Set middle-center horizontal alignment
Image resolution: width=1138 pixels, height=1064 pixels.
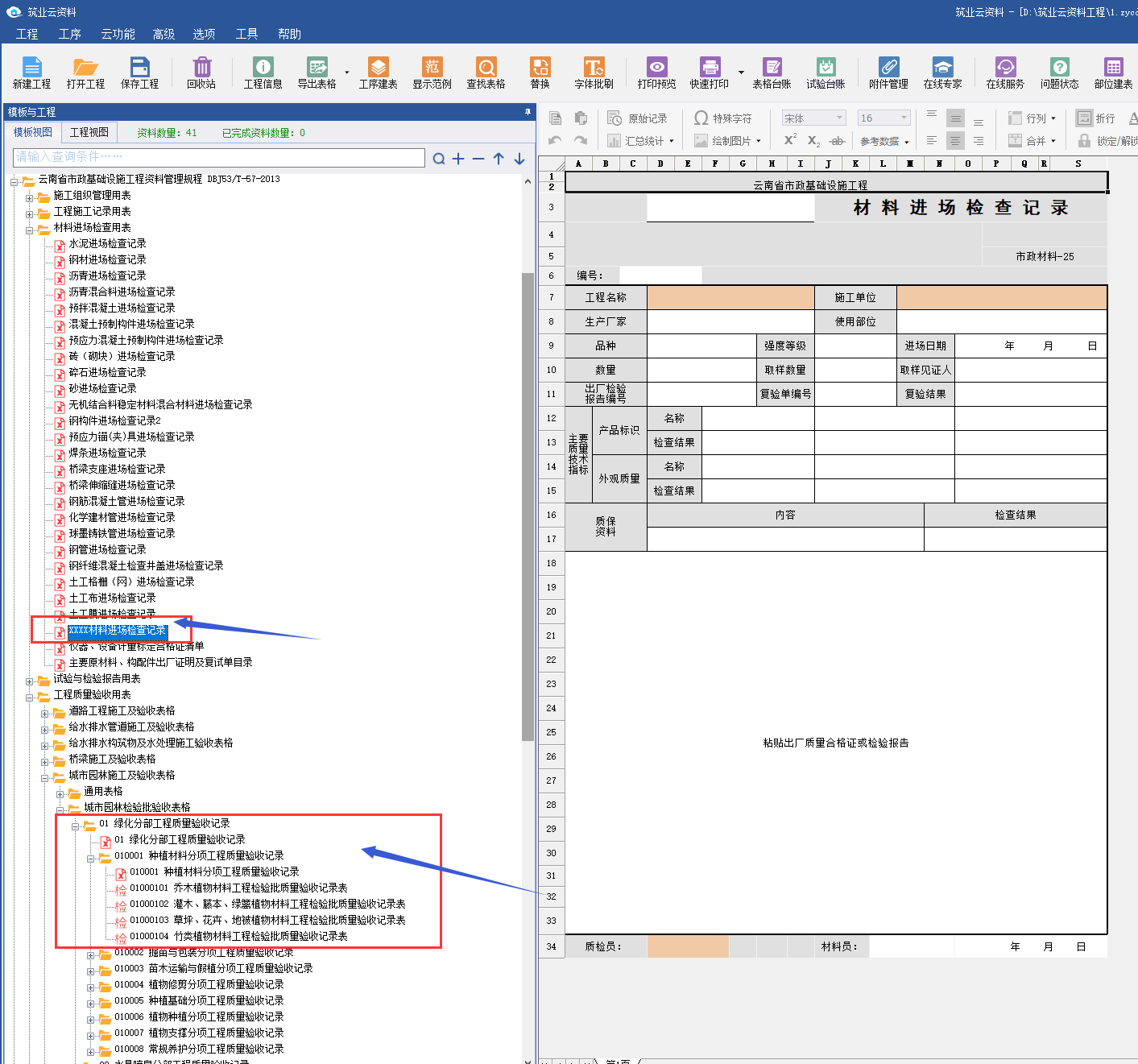pyautogui.click(x=955, y=141)
